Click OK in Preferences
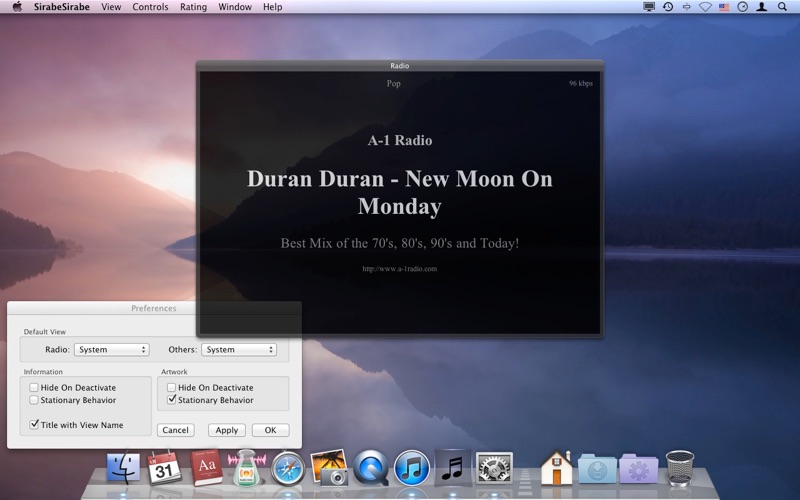This screenshot has width=800, height=500. tap(270, 430)
